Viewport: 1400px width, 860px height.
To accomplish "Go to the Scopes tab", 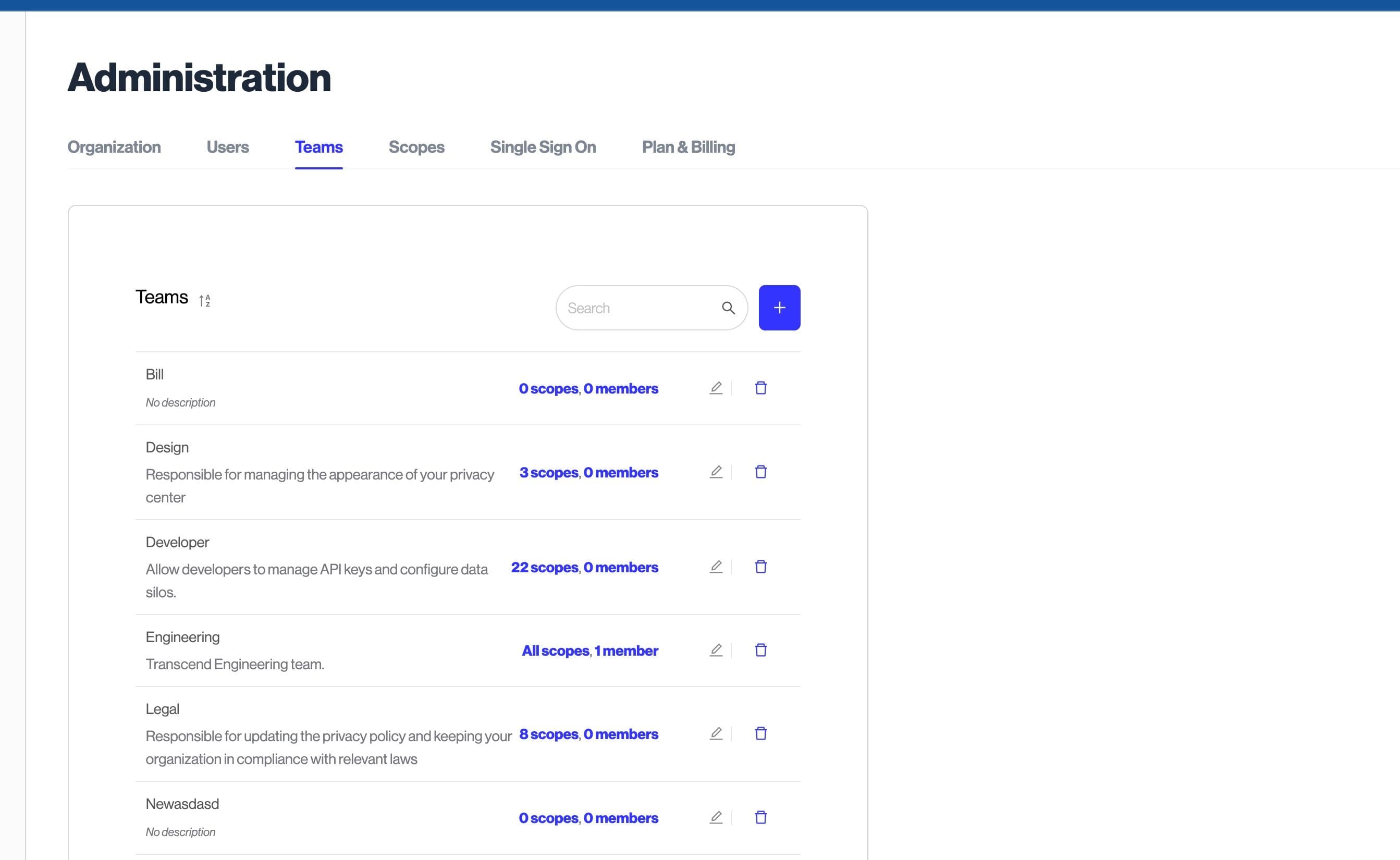I will point(416,148).
